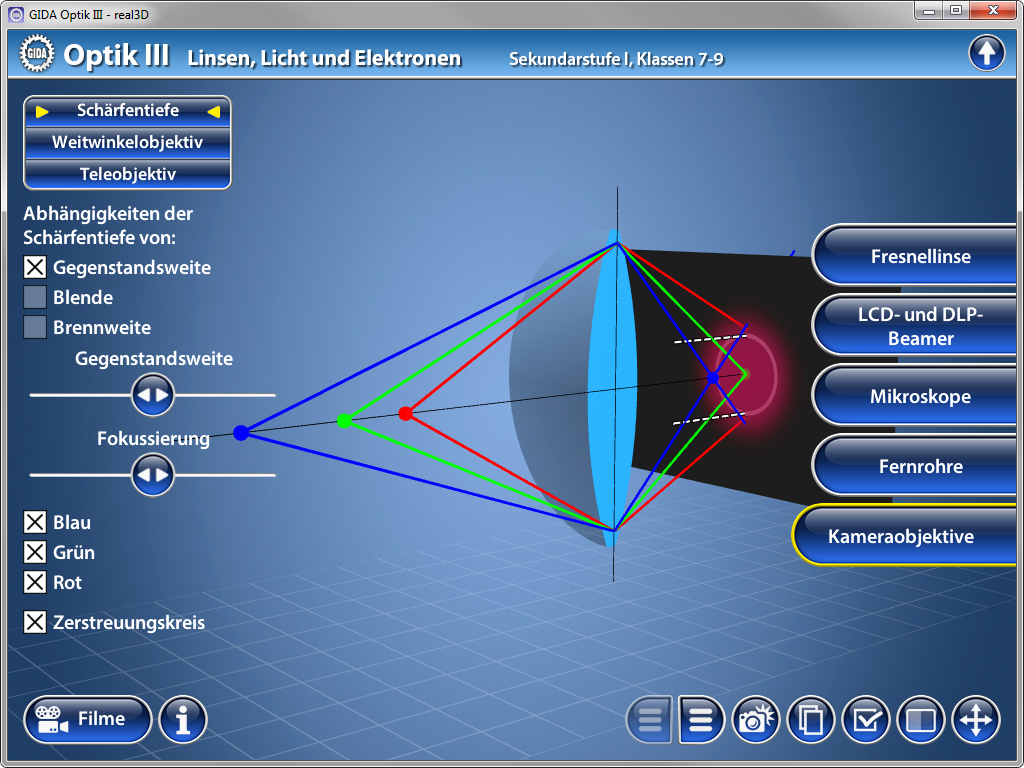Click the up-arrow icon in header

(x=986, y=53)
